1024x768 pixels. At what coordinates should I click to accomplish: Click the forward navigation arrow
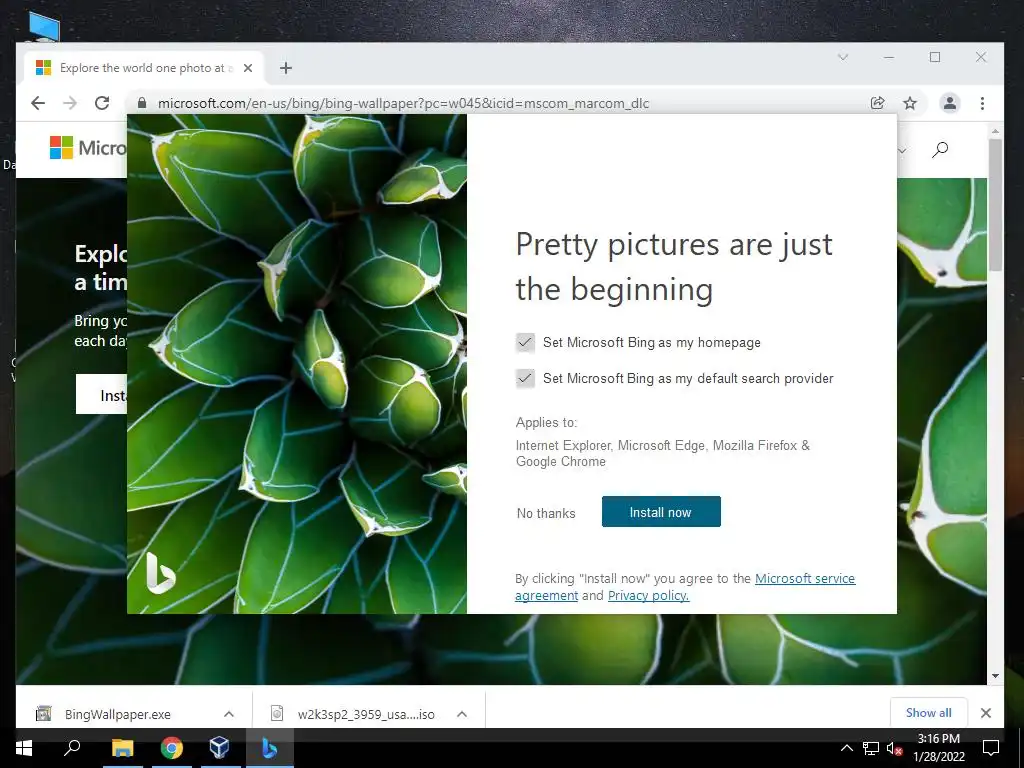[x=70, y=103]
